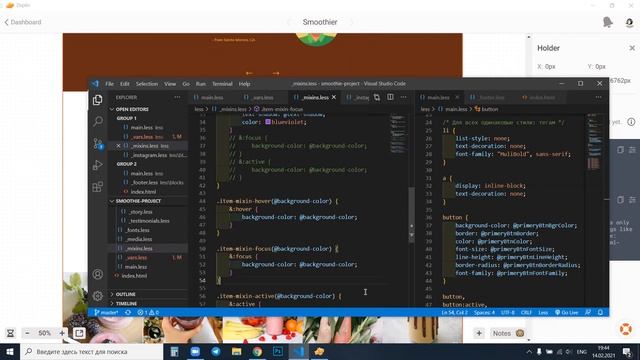Close the Holder panel in Zeplin
640x360 pixels.
(x=632, y=48)
